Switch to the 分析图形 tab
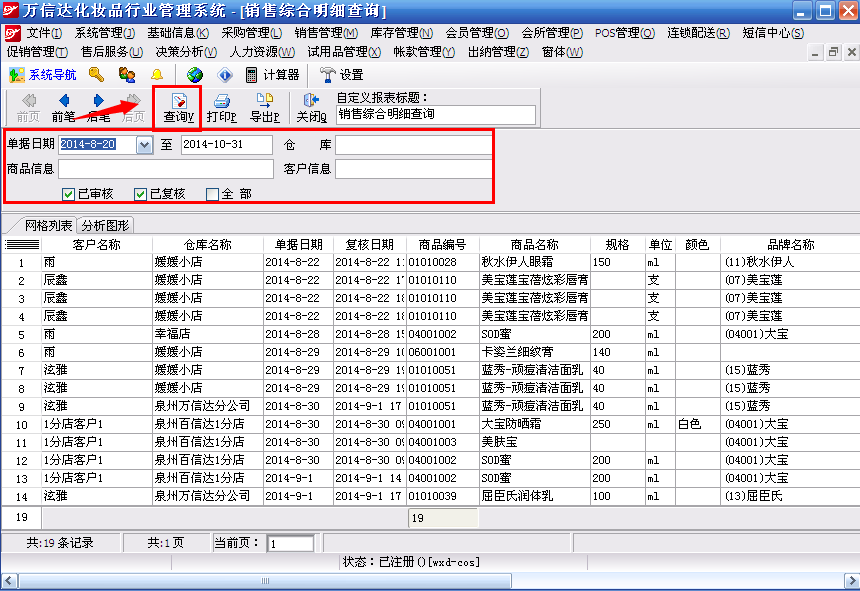Image resolution: width=860 pixels, height=591 pixels. [105, 225]
